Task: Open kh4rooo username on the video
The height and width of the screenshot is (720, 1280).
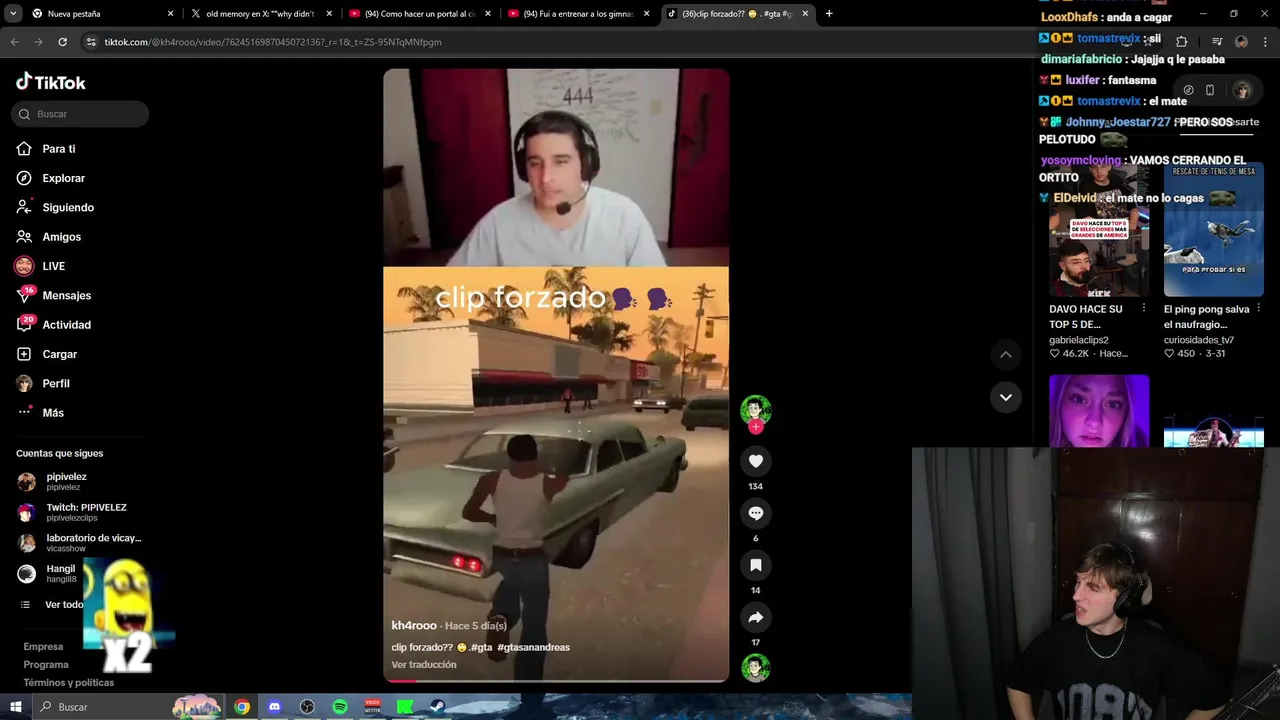Action: [x=414, y=625]
